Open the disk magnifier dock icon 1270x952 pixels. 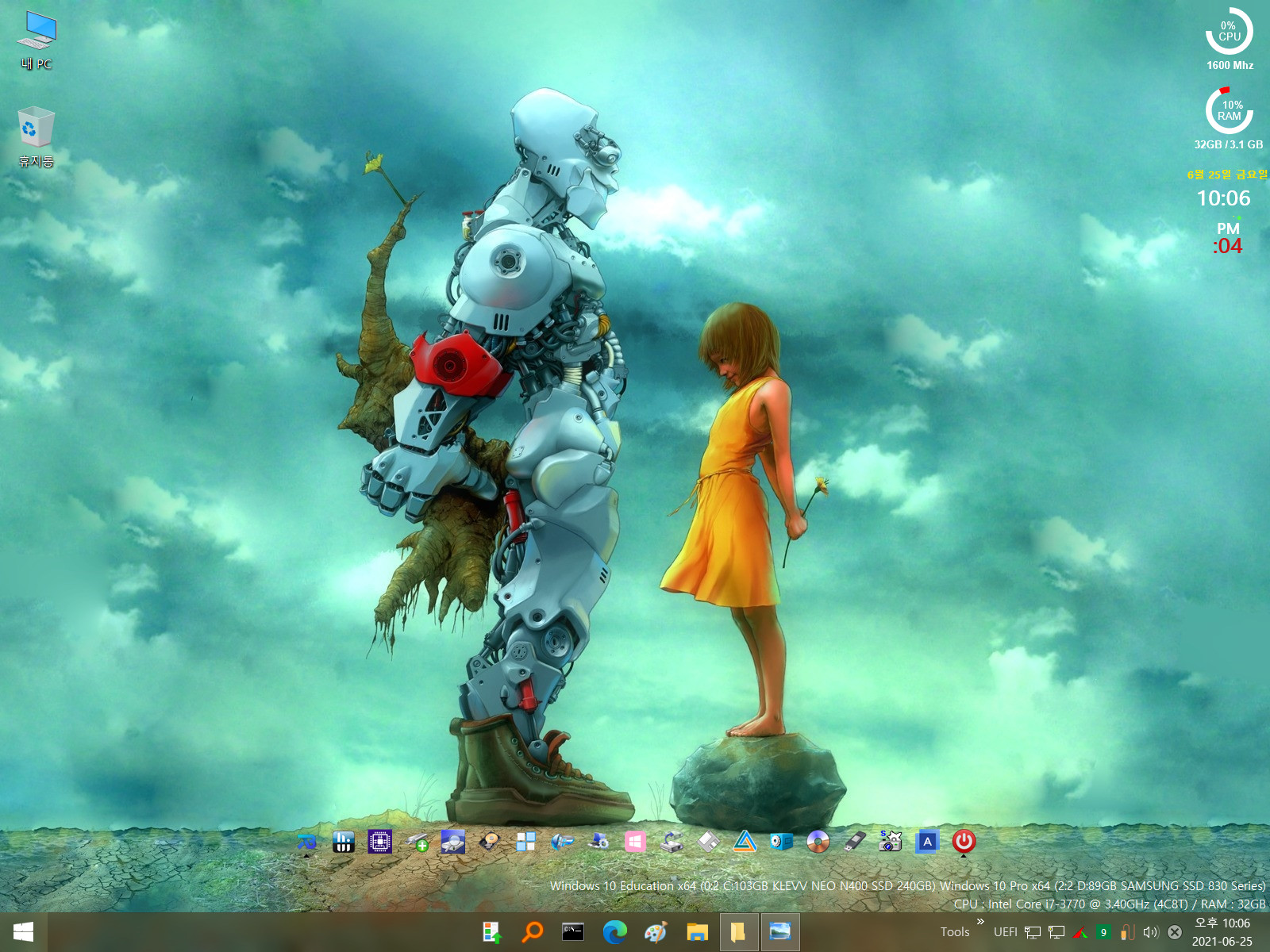click(x=453, y=842)
